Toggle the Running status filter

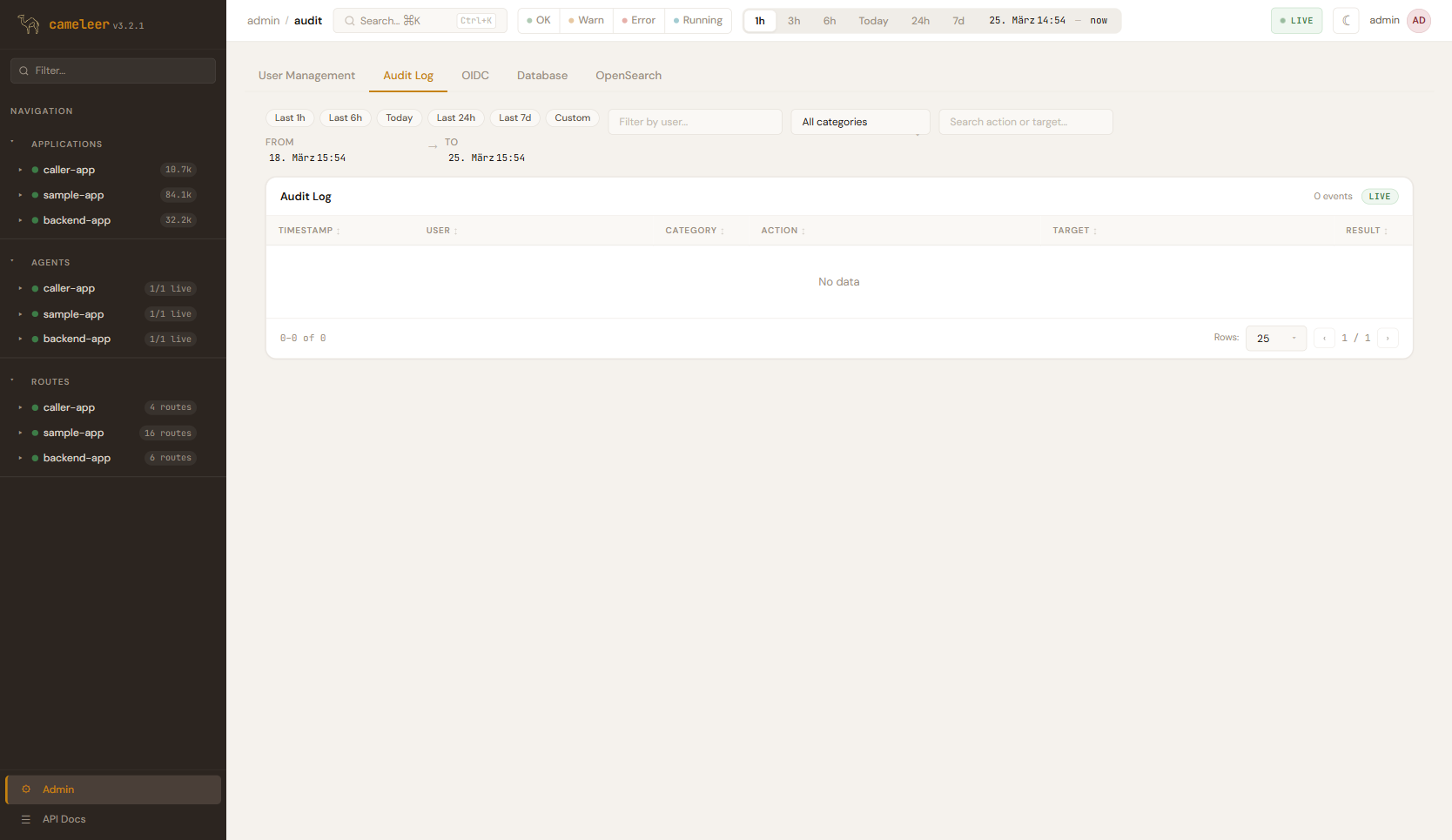point(698,21)
